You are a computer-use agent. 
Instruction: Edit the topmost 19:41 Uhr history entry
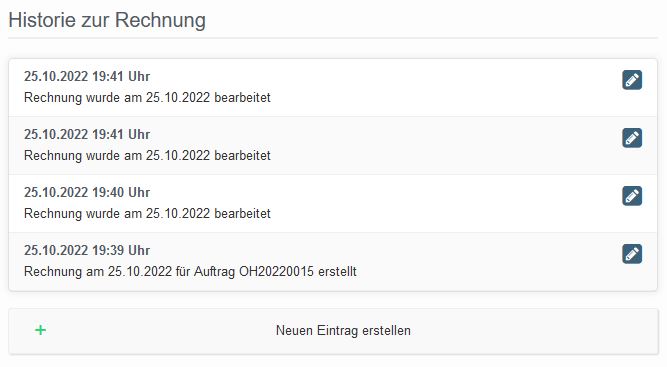click(x=632, y=80)
